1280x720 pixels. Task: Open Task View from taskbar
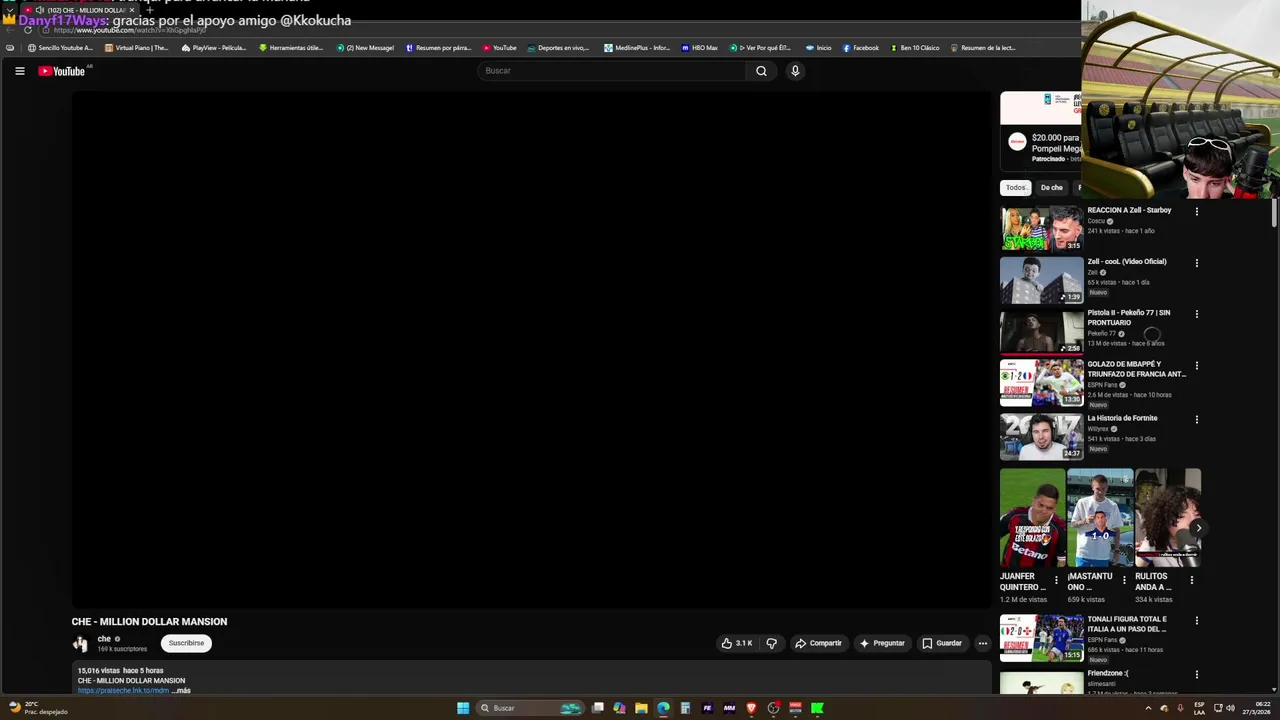[597, 708]
